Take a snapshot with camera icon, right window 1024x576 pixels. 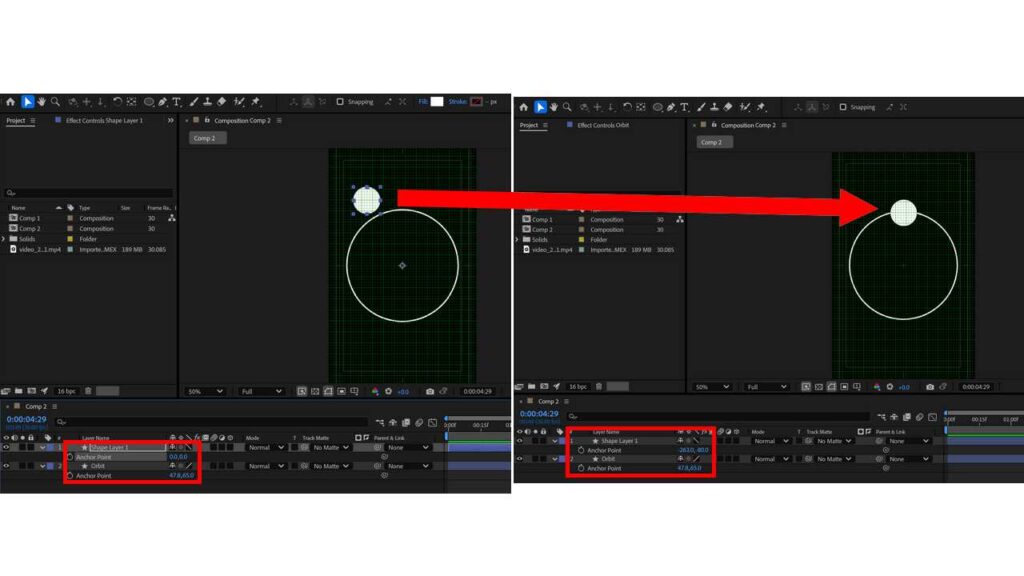[930, 387]
